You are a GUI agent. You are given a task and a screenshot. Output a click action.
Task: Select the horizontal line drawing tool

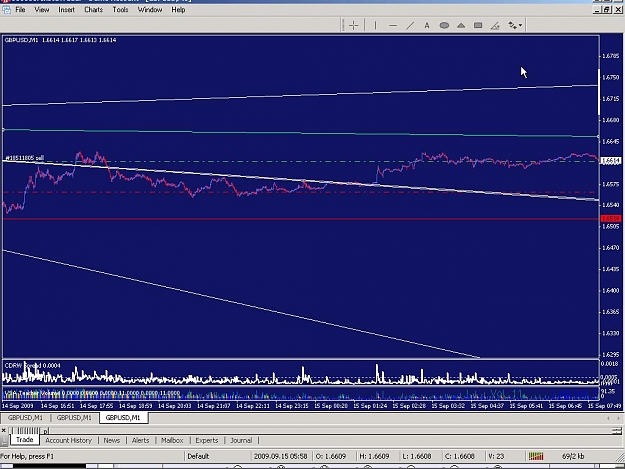point(393,26)
